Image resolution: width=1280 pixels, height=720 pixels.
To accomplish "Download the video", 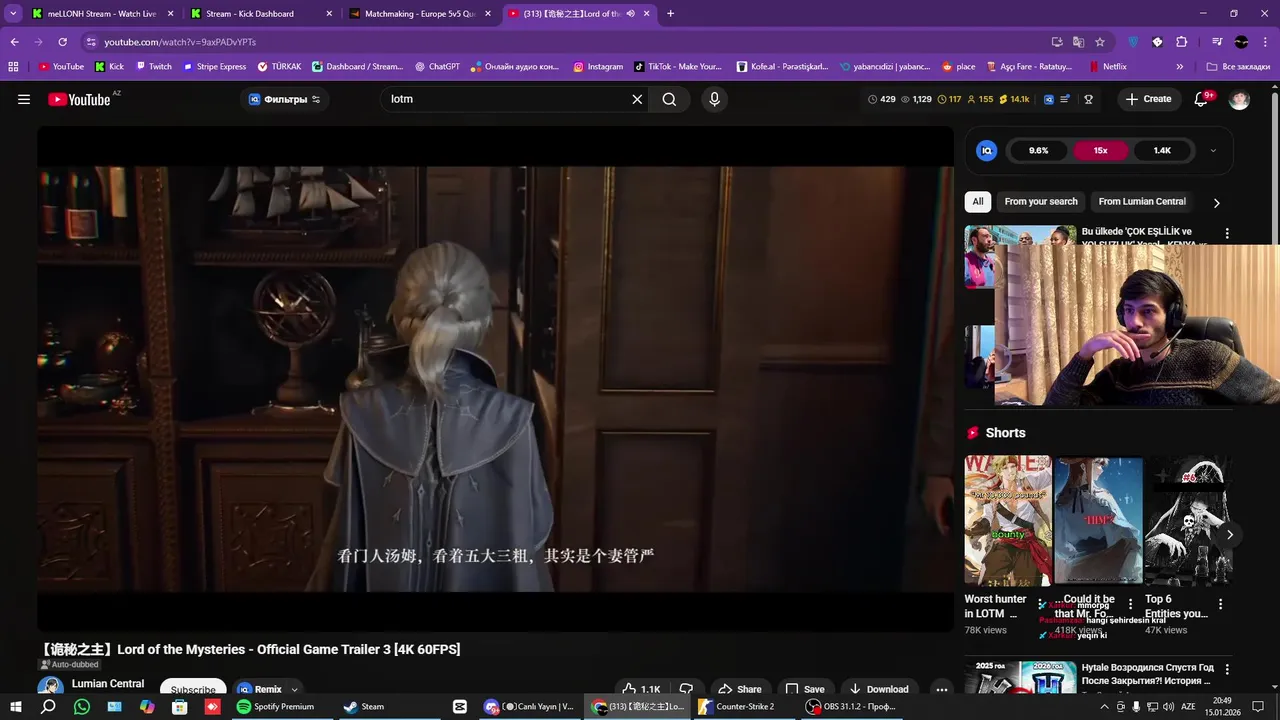I will pyautogui.click(x=879, y=689).
